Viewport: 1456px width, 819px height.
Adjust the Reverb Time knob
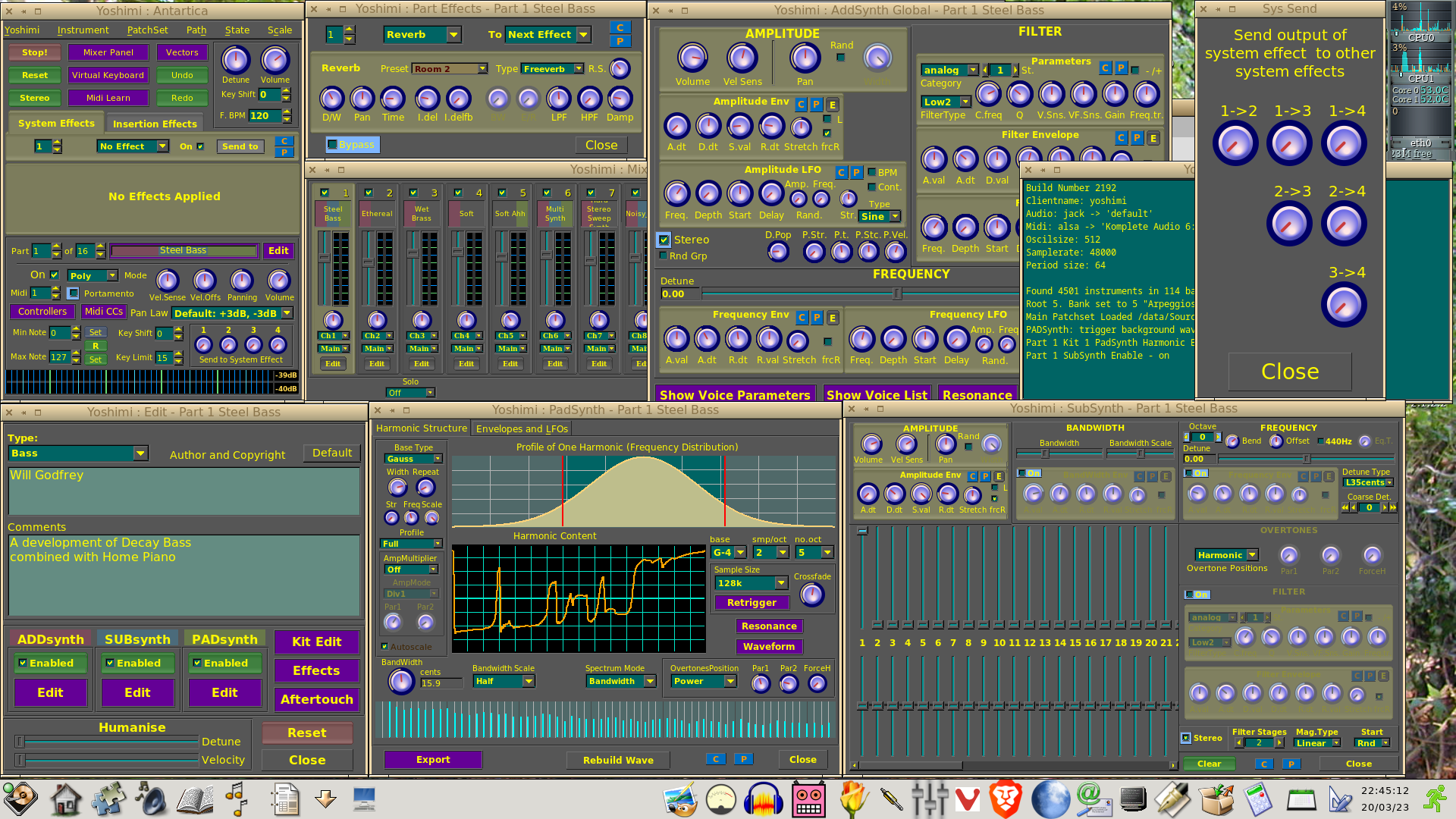(x=393, y=99)
